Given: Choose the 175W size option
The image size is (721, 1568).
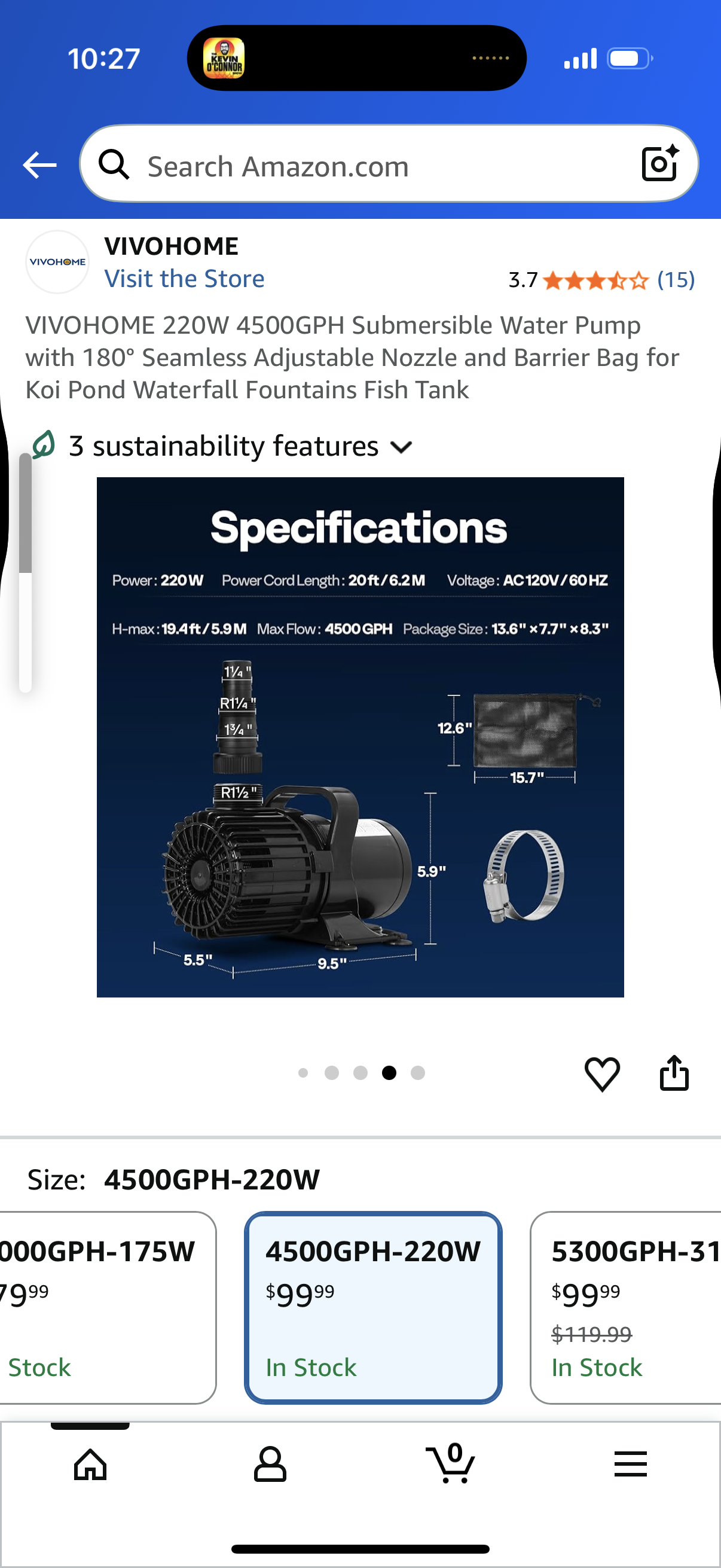Looking at the screenshot, I should coord(108,1307).
